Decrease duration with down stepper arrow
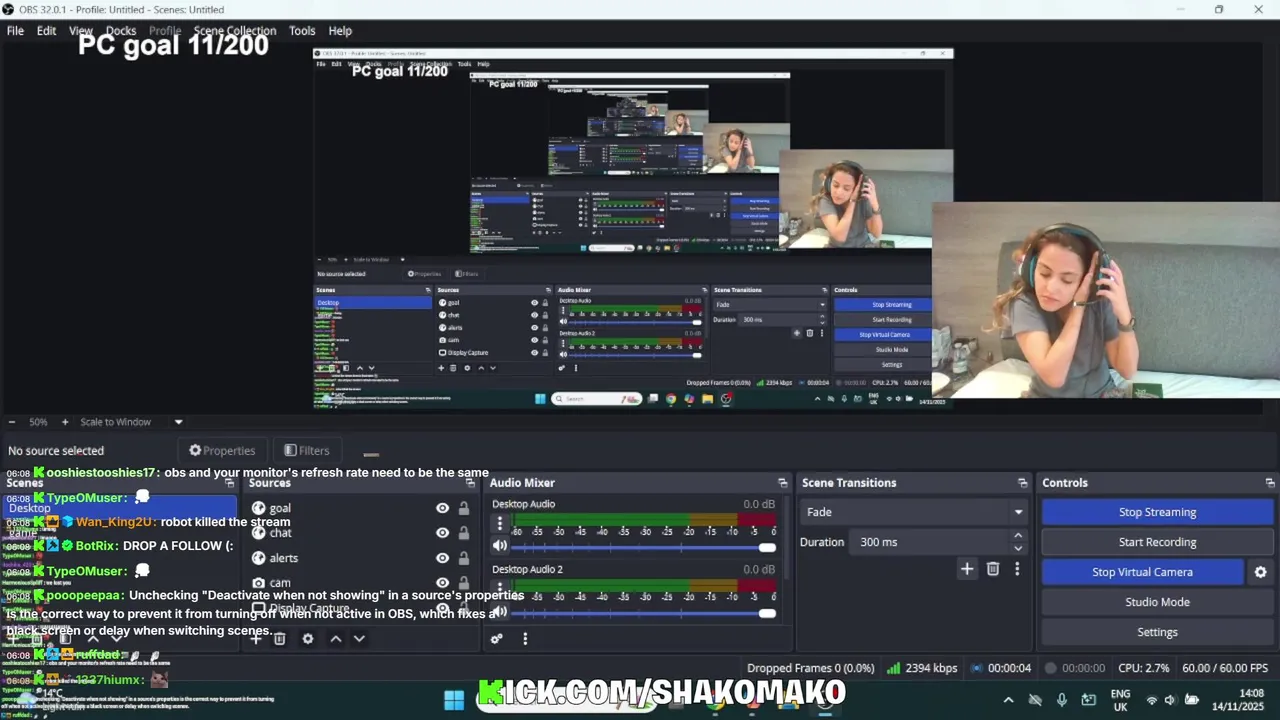 [x=1018, y=548]
